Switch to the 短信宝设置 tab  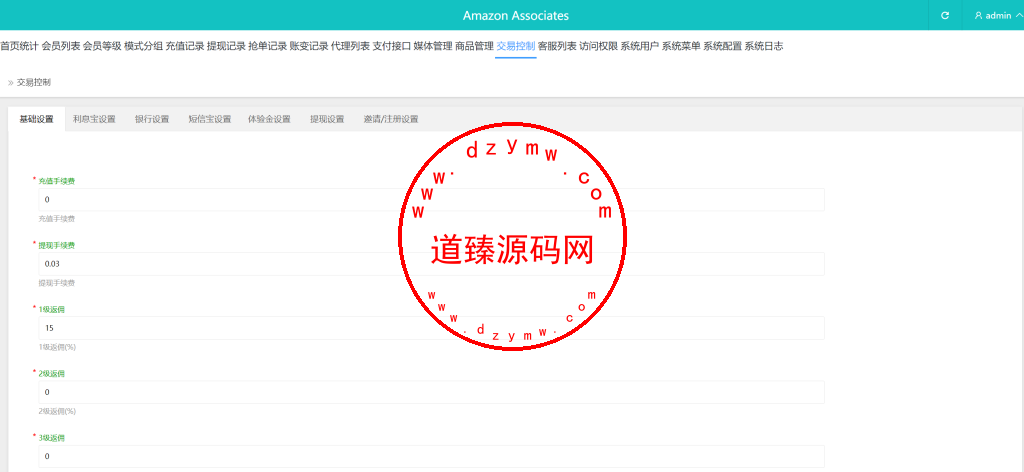click(210, 119)
